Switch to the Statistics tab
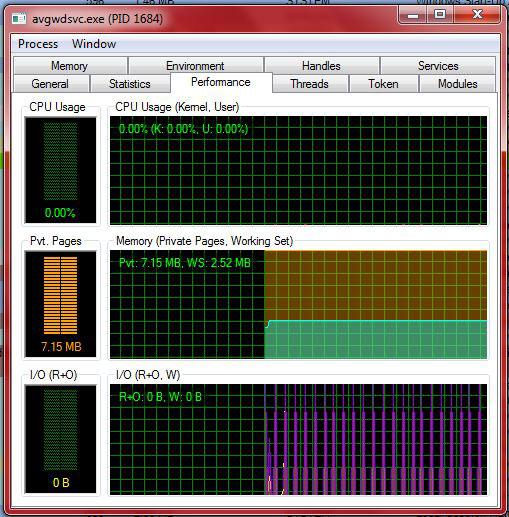The image size is (509, 517). tap(130, 84)
